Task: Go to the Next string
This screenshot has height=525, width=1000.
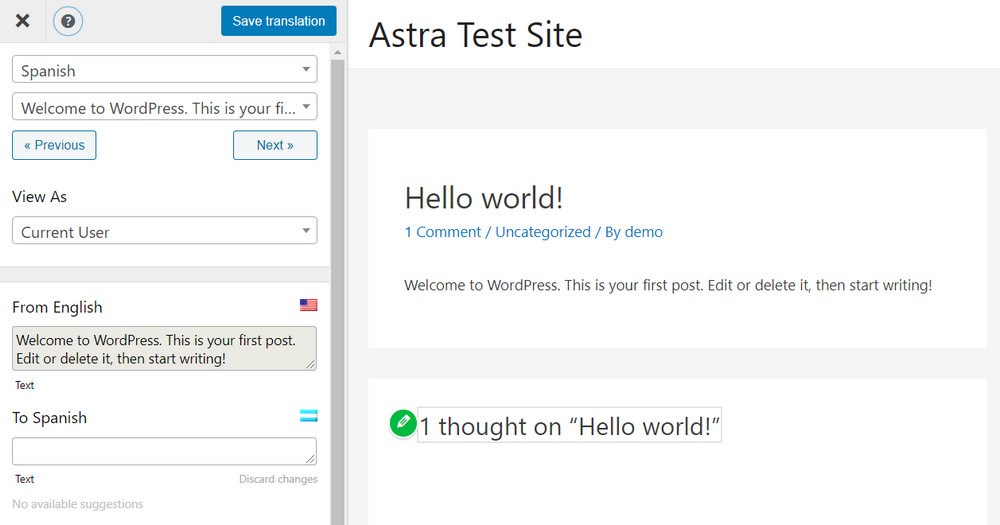Action: tap(275, 145)
